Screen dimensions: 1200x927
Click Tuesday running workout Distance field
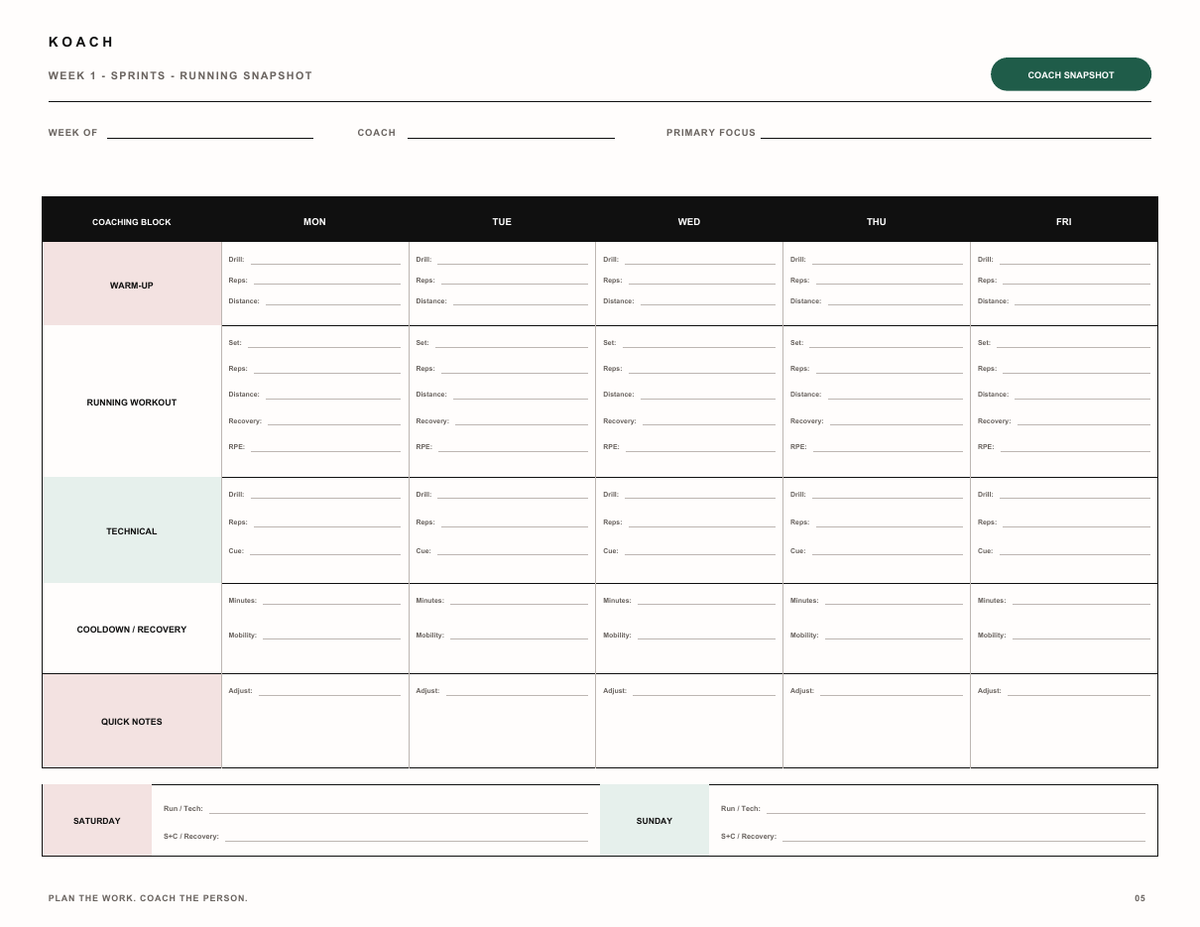pyautogui.click(x=520, y=395)
